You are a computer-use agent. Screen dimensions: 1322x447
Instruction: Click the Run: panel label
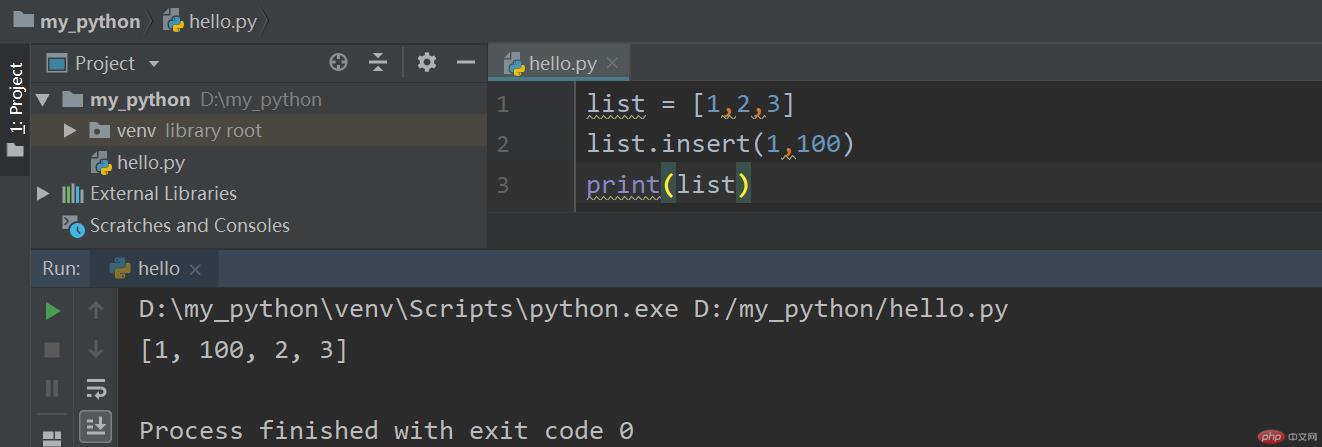(x=61, y=268)
